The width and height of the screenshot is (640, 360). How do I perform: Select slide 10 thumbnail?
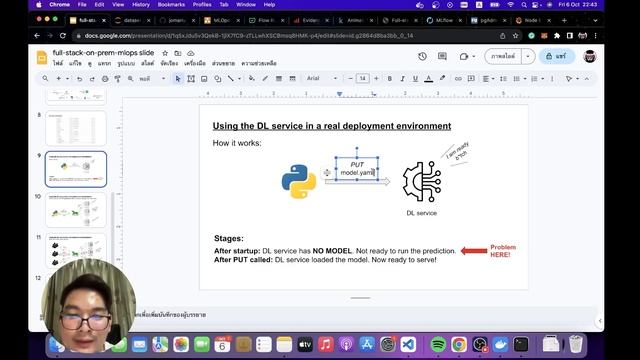(x=76, y=210)
